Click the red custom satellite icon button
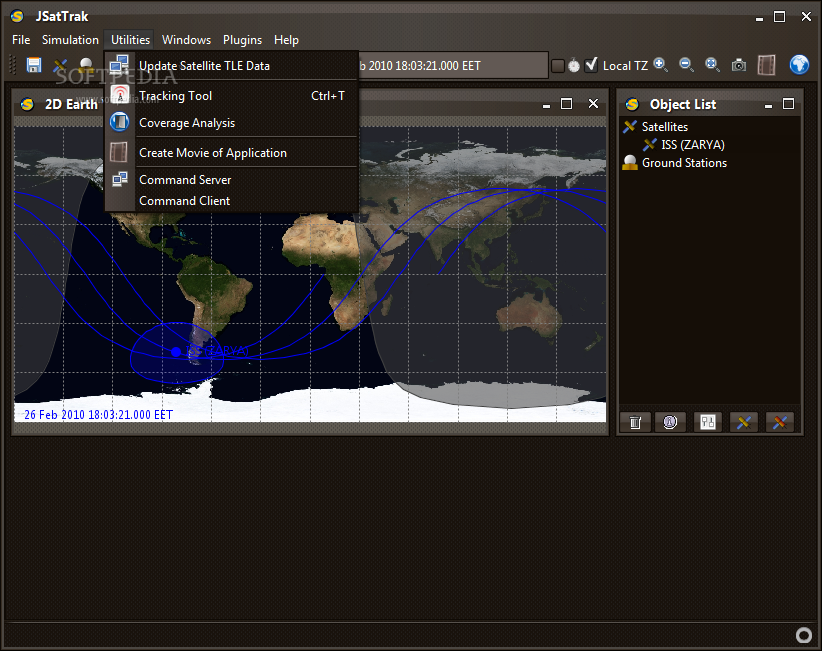Viewport: 822px width, 651px height. tap(780, 422)
